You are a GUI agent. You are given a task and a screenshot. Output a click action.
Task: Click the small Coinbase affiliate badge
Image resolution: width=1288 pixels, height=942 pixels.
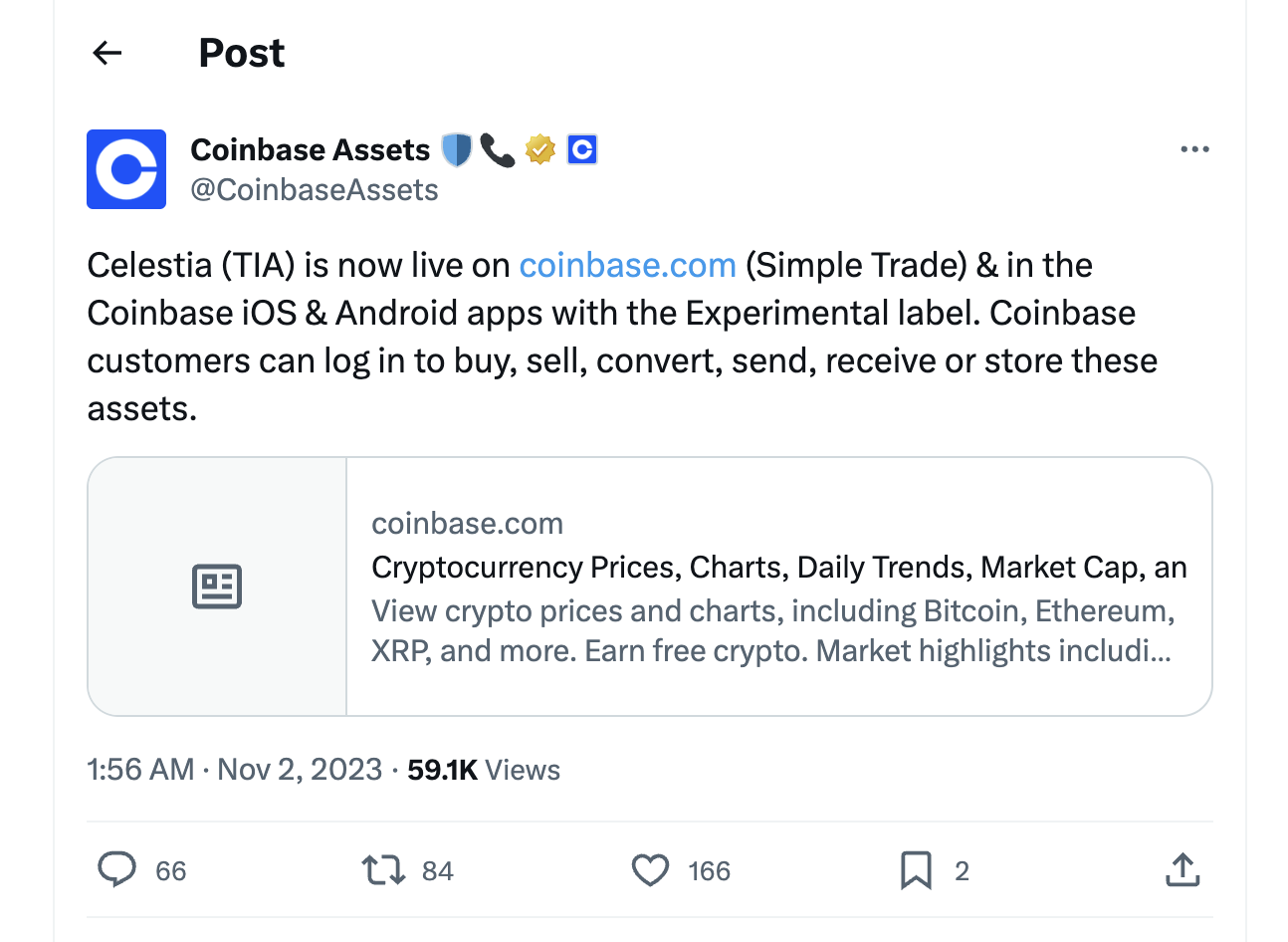pyautogui.click(x=581, y=149)
